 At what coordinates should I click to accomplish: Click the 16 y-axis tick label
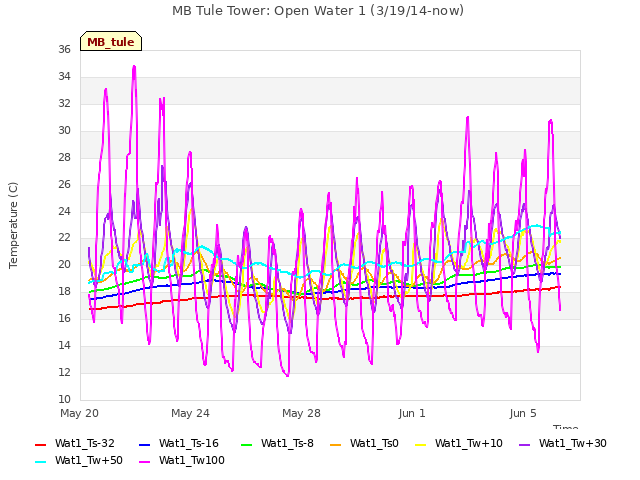pos(64,318)
